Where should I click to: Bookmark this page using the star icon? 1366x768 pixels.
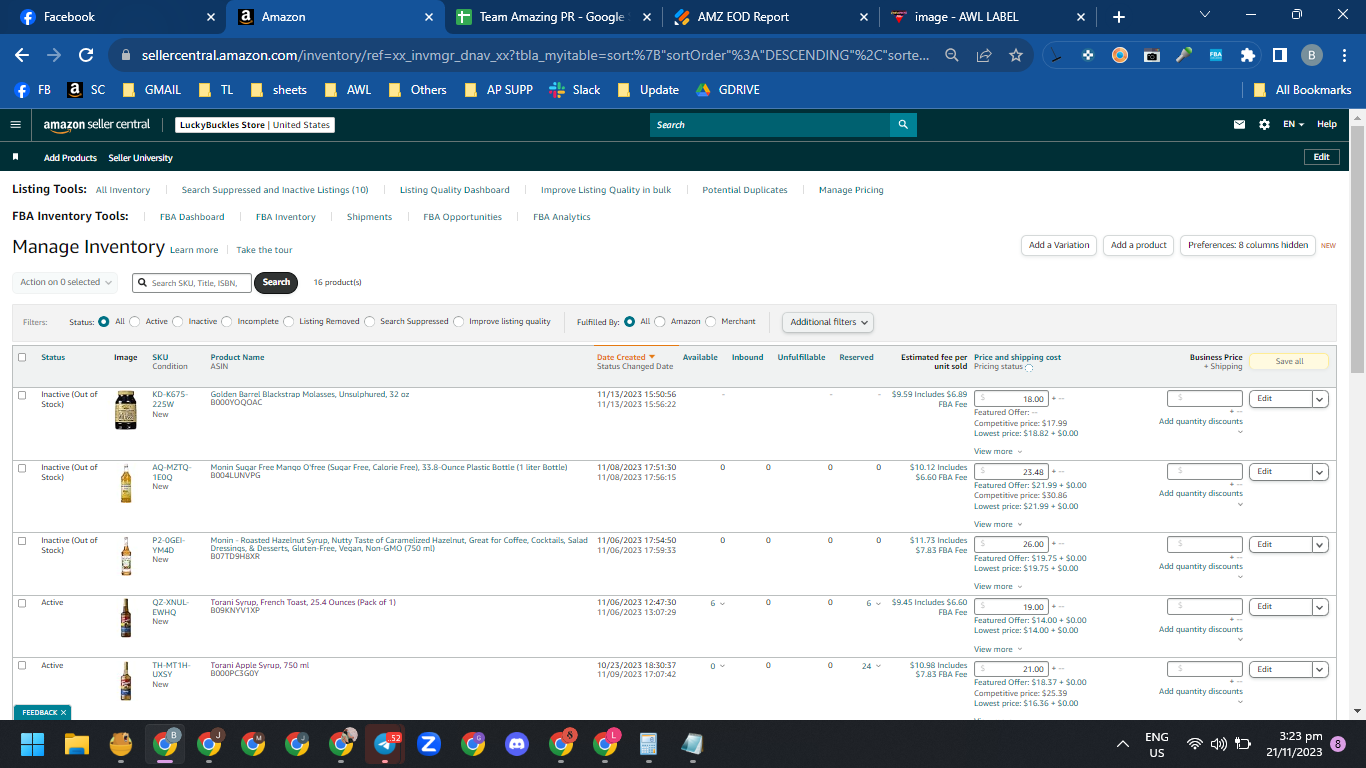1016,55
